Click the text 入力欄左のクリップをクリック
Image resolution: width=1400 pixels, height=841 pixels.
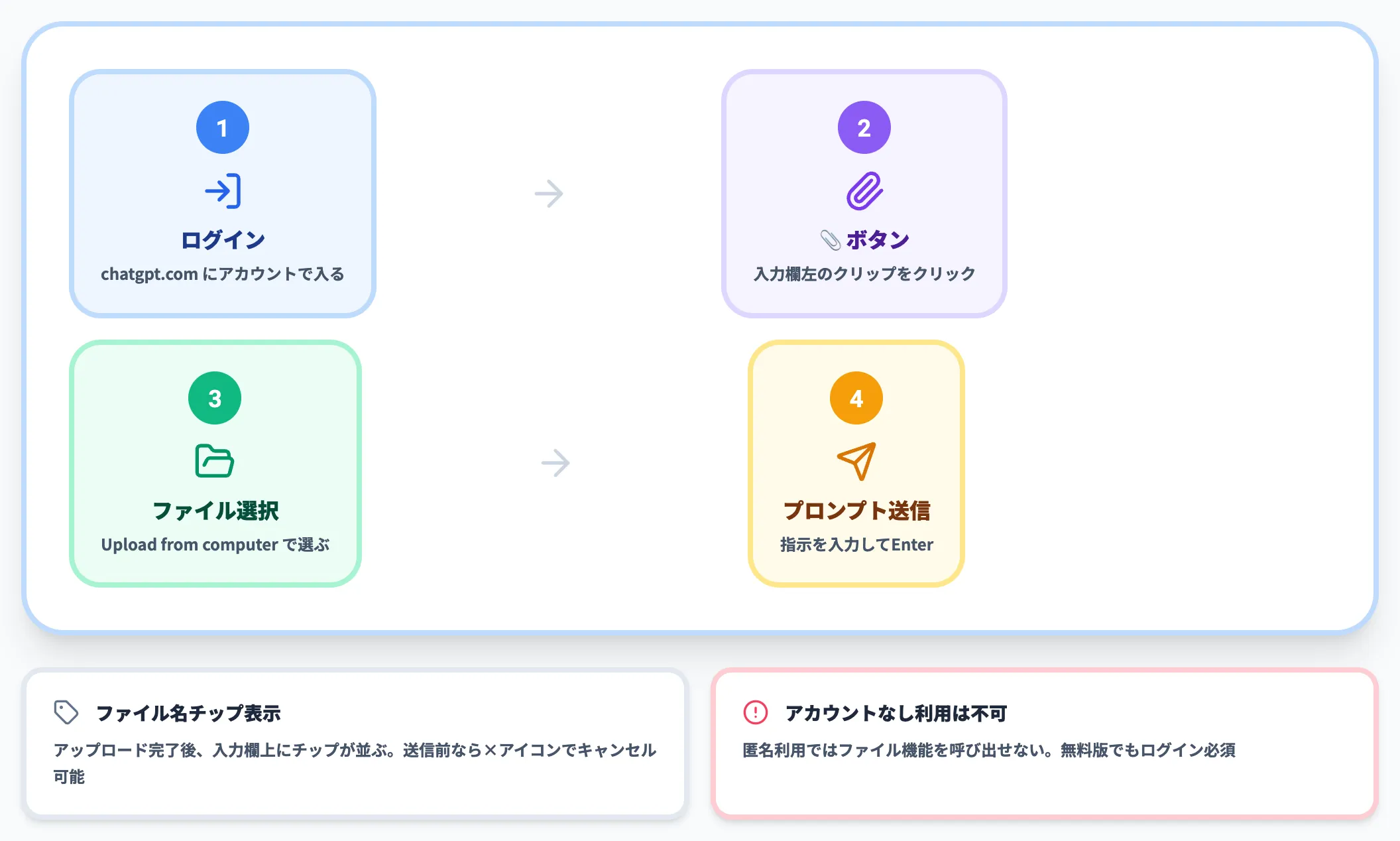click(864, 274)
